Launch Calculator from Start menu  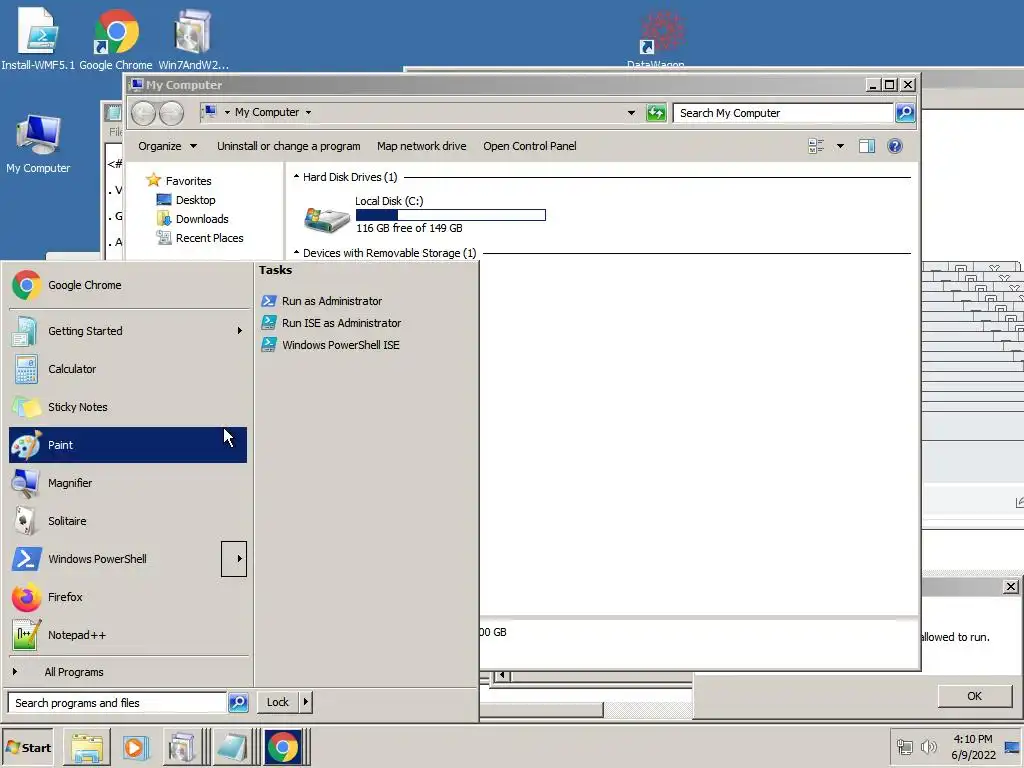[127, 369]
